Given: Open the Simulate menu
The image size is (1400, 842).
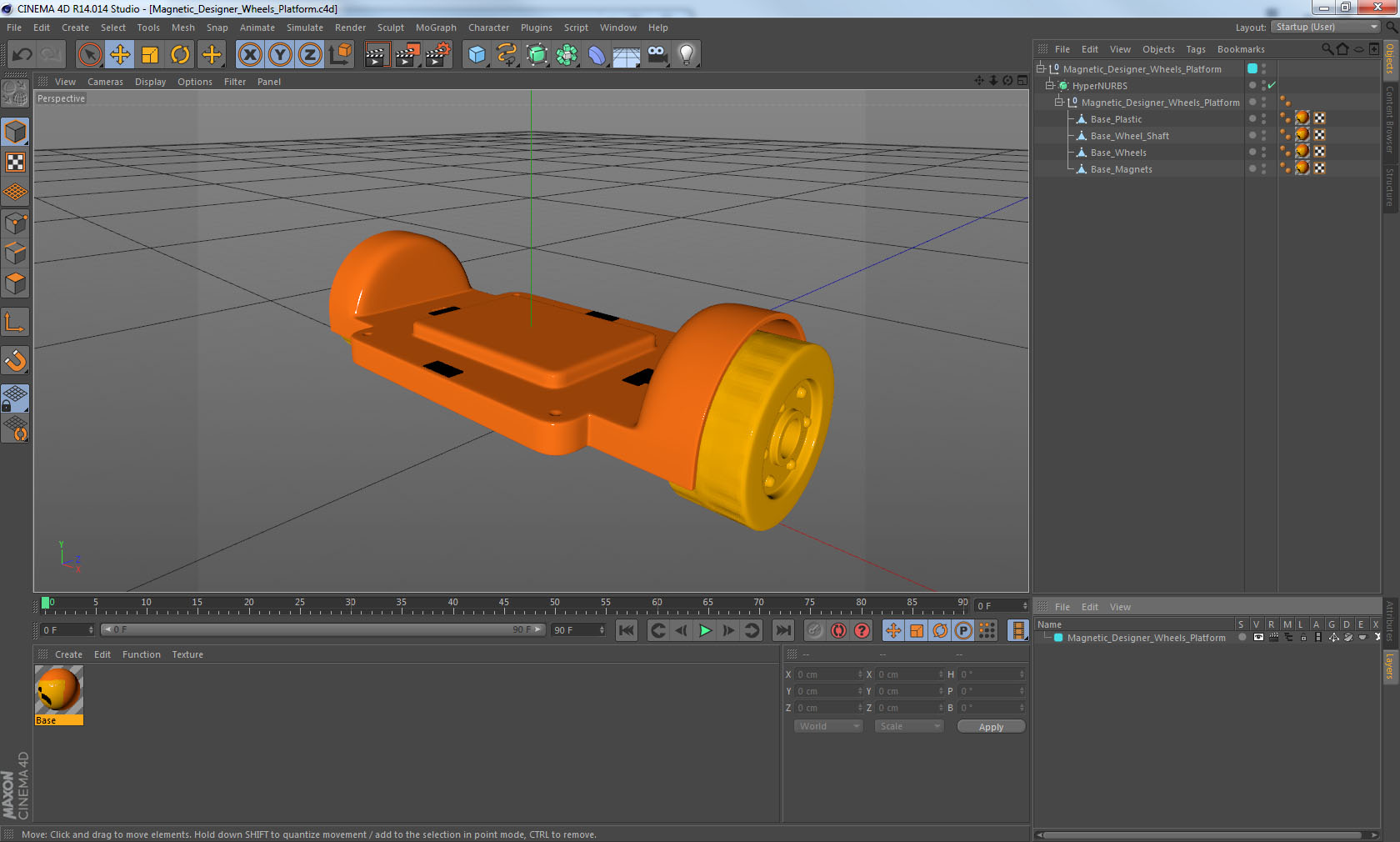Looking at the screenshot, I should (305, 28).
